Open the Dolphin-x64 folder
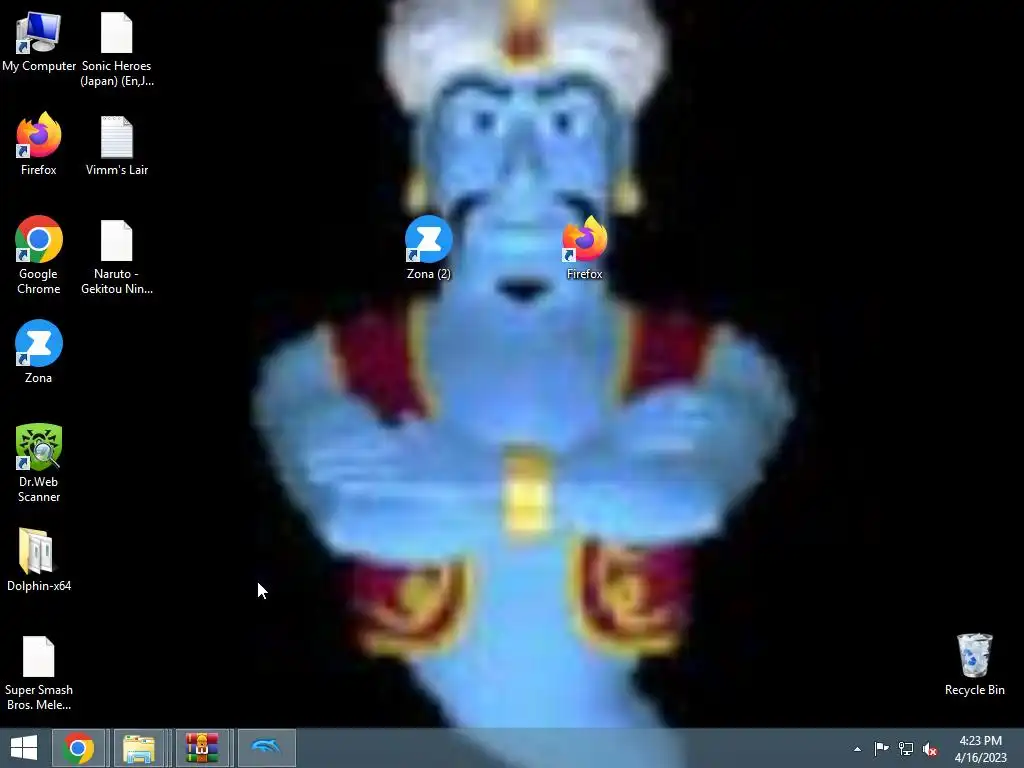The width and height of the screenshot is (1024, 768). click(x=39, y=560)
